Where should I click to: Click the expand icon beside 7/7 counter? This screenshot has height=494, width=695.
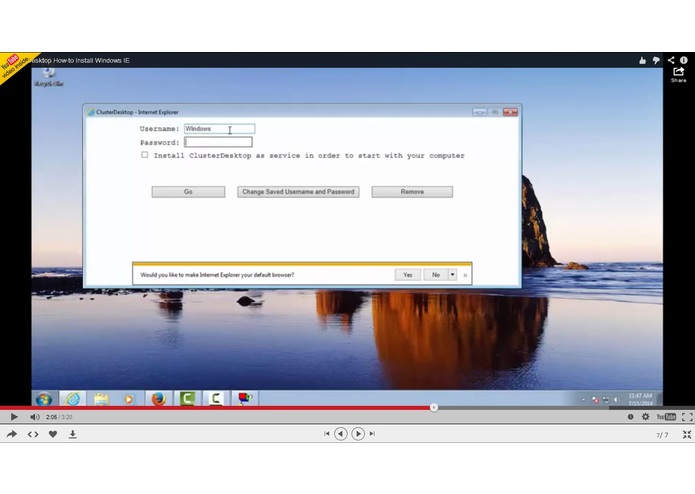click(x=687, y=435)
